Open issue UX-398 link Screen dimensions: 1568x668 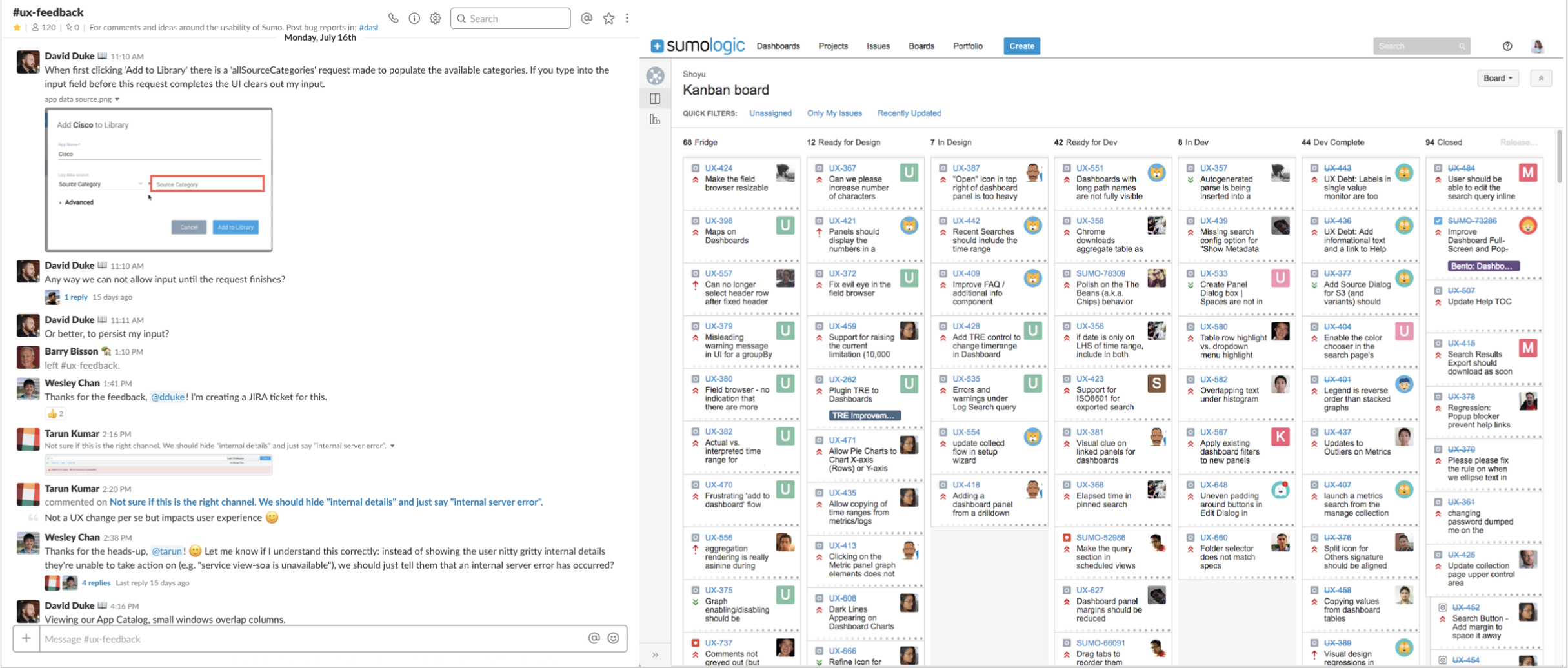point(718,221)
